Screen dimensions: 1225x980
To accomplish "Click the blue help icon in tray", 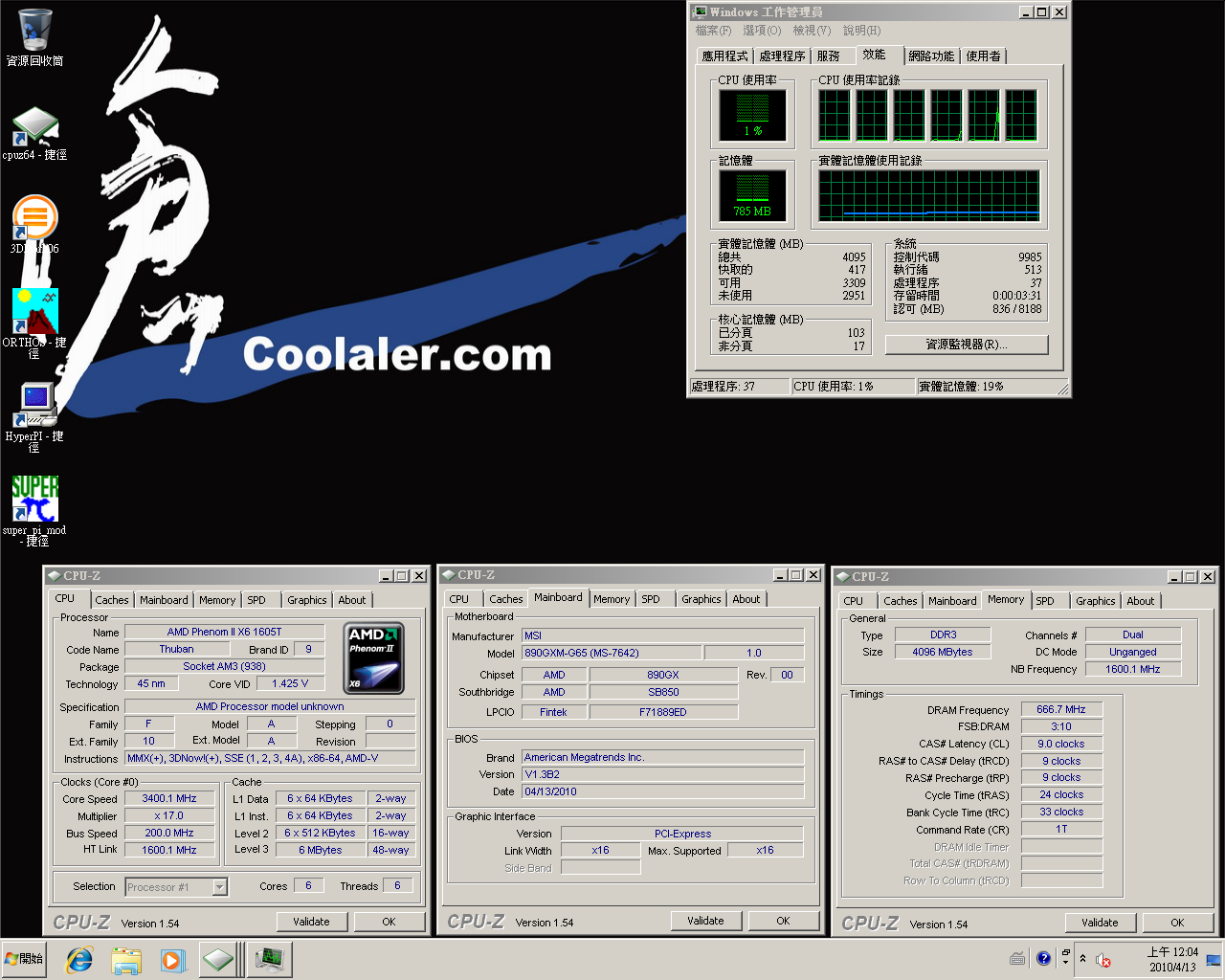I will click(x=1043, y=958).
